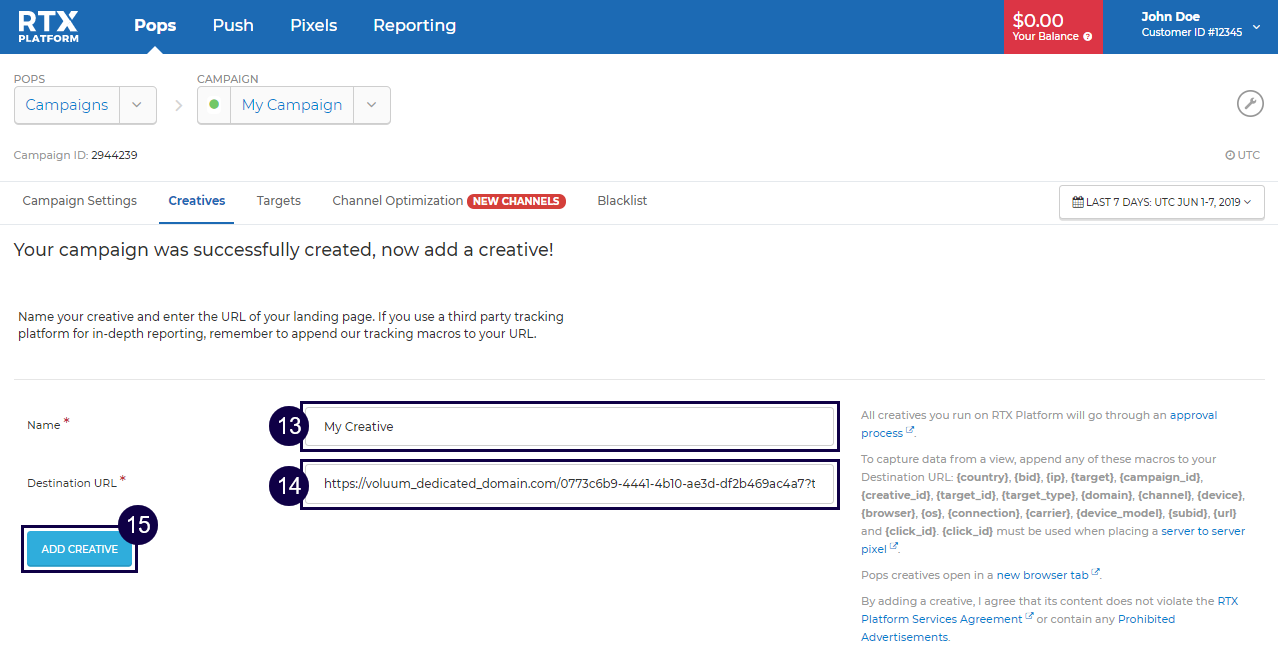Open the Channel Optimization tab
1278x657 pixels.
click(x=398, y=201)
